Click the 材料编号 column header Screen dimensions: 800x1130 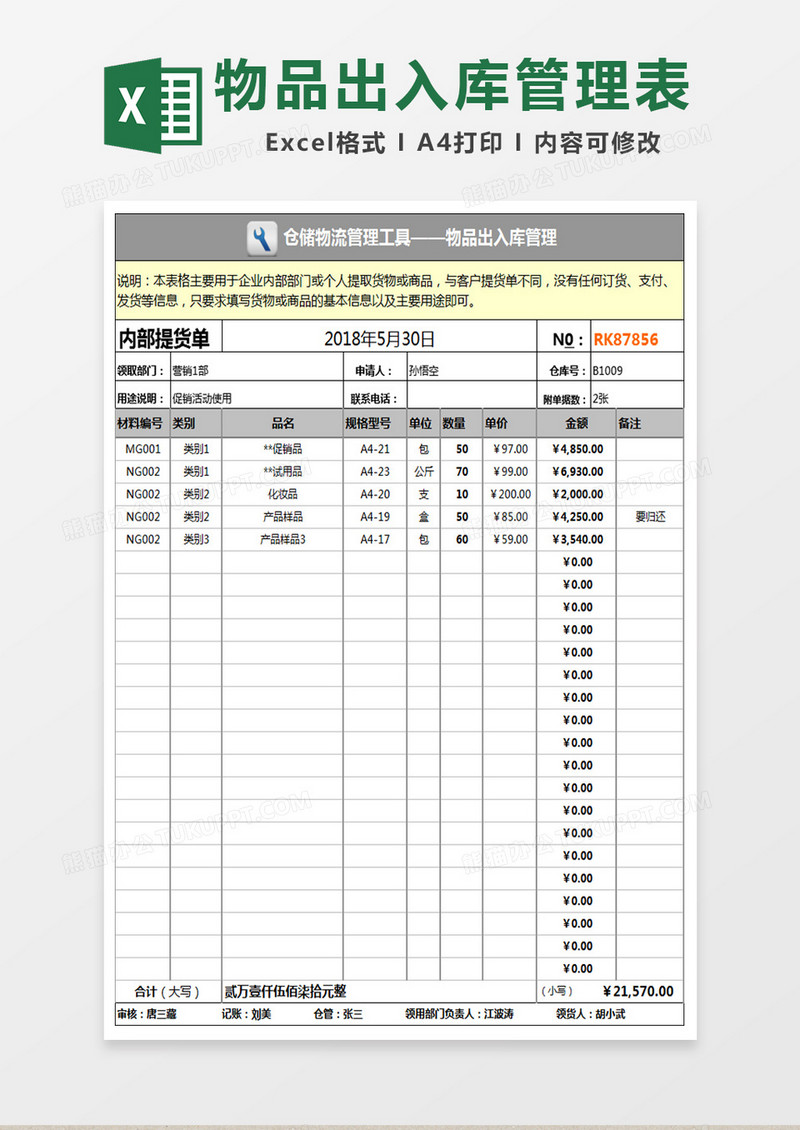point(143,423)
